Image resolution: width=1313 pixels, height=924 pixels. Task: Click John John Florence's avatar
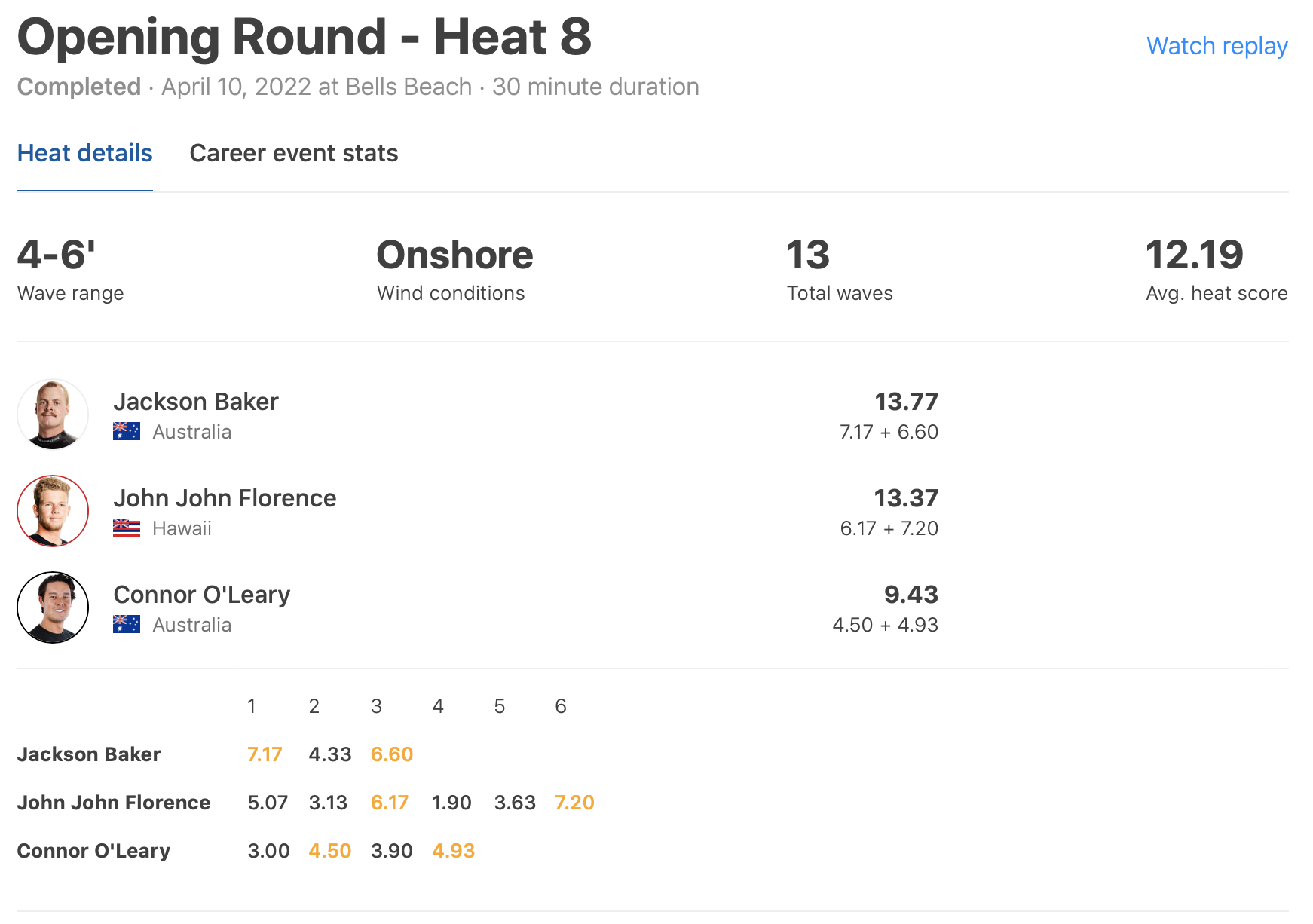pyautogui.click(x=53, y=511)
